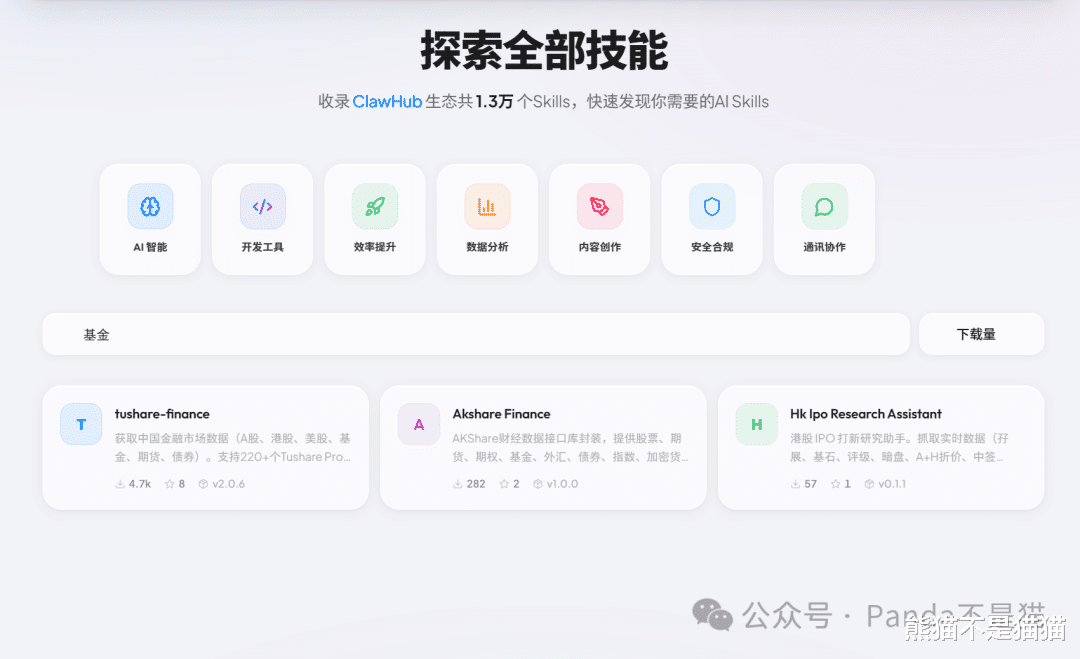Click the 4.7k download count
The image size is (1080, 659).
tap(140, 484)
